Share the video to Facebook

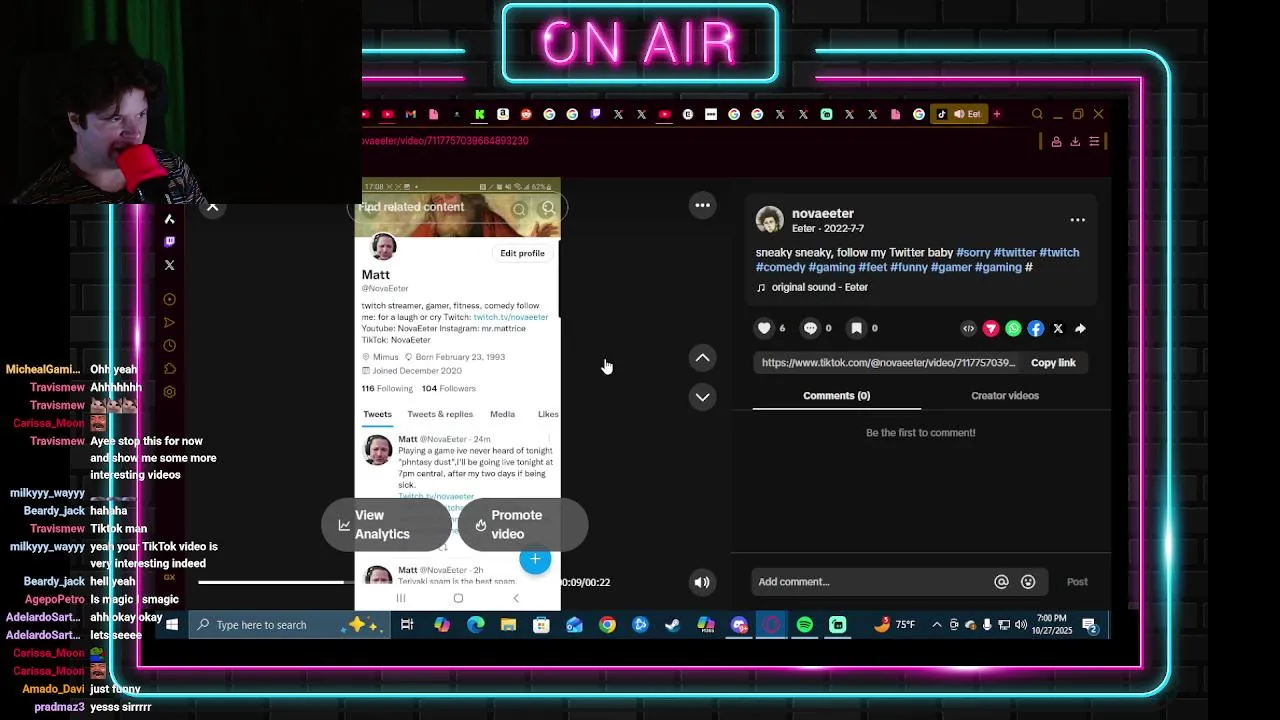(x=1036, y=328)
